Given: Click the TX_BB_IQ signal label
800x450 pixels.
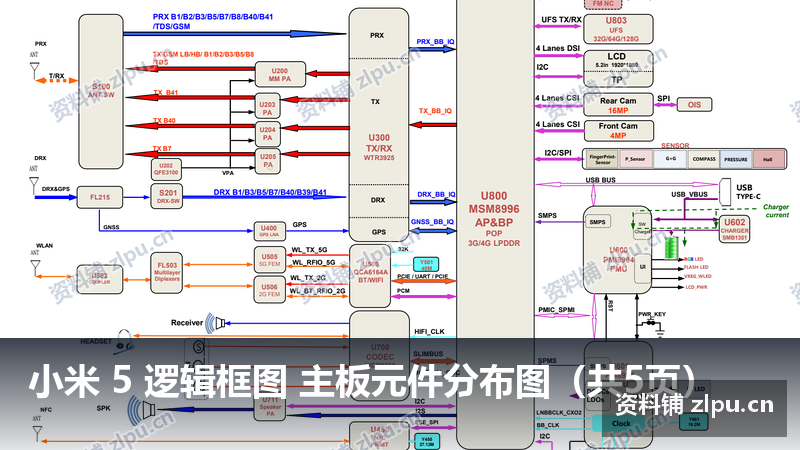Looking at the screenshot, I should click(435, 111).
